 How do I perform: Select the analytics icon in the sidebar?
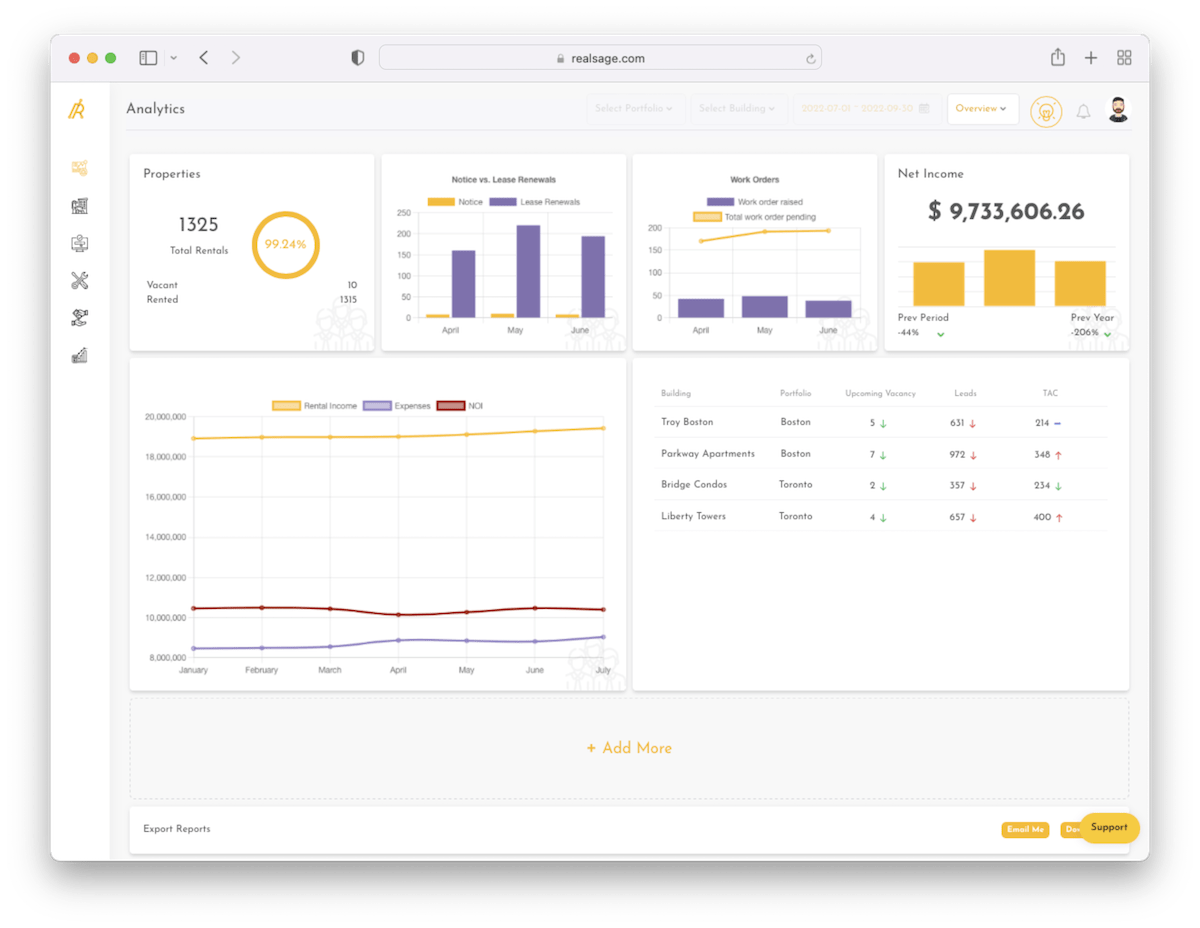pyautogui.click(x=80, y=168)
